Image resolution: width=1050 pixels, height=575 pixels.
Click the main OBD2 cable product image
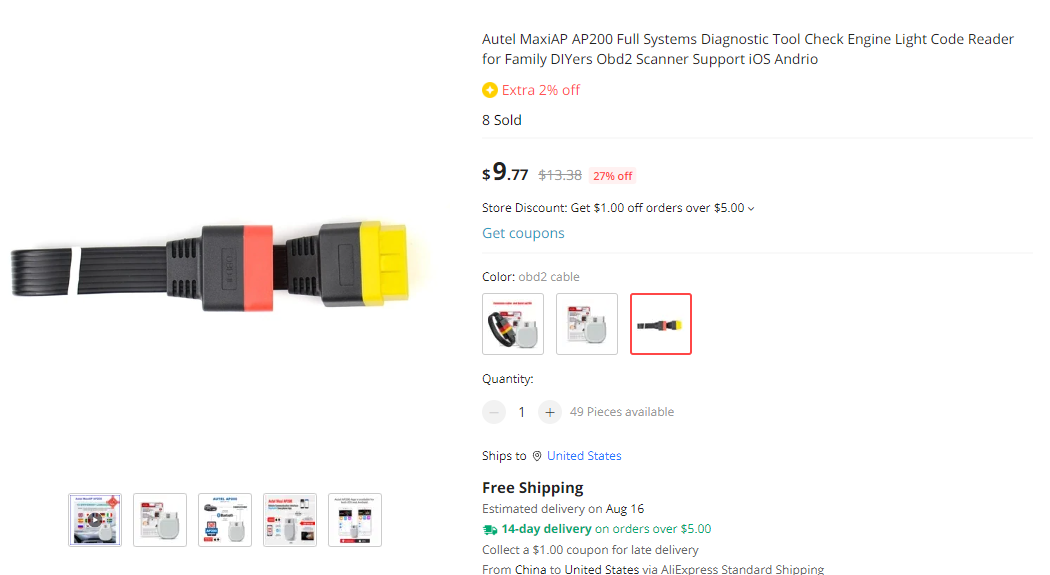(211, 267)
